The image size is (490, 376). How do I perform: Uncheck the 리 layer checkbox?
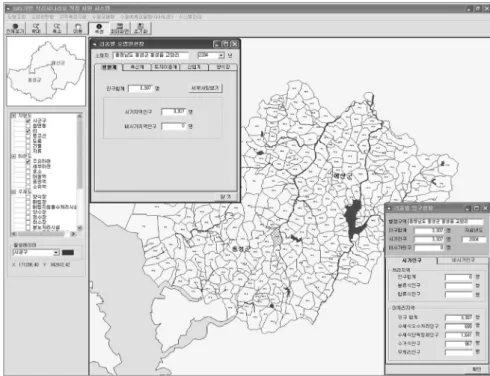click(x=28, y=131)
